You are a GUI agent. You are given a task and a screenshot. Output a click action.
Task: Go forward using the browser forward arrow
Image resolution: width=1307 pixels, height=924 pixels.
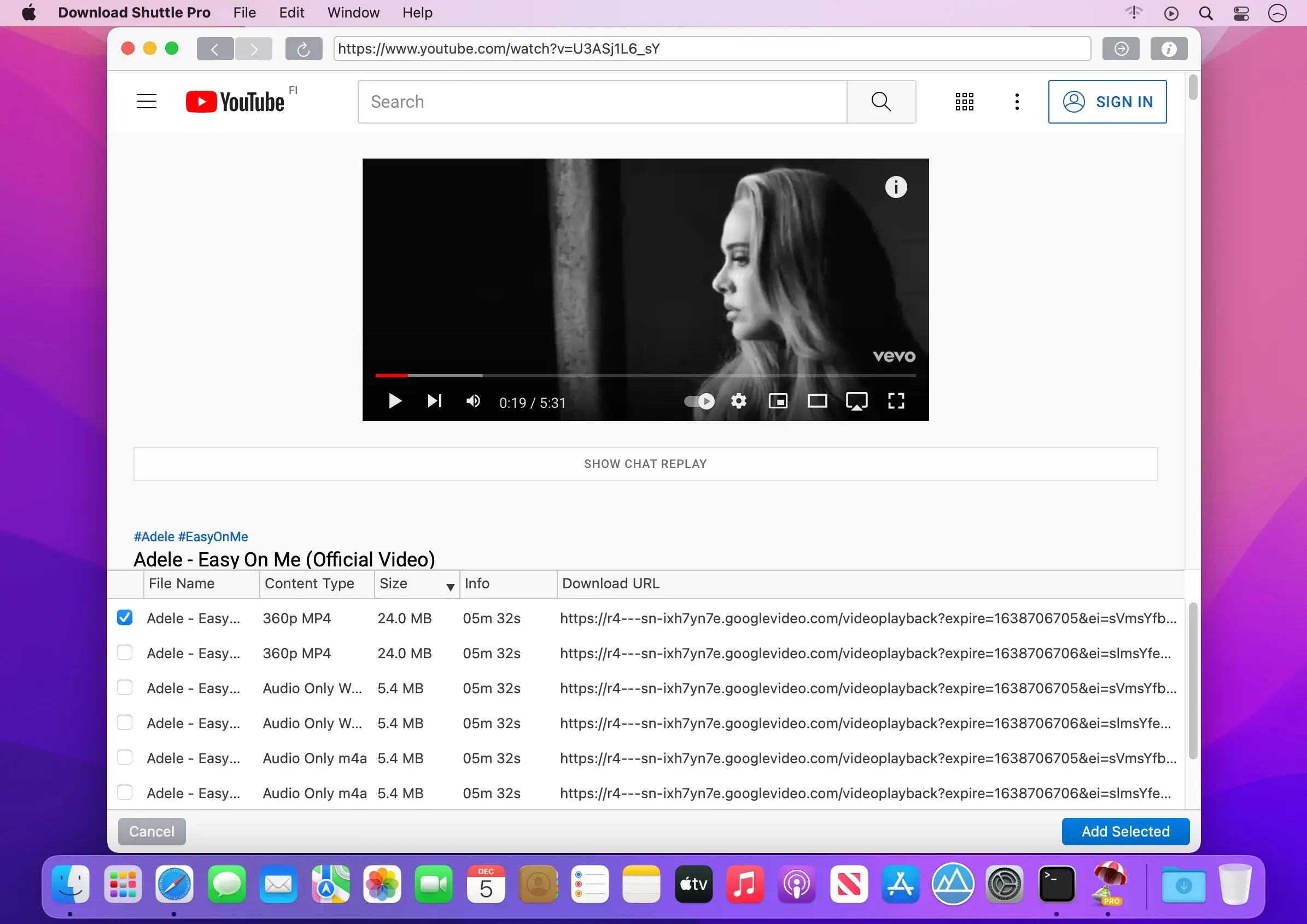pos(253,49)
